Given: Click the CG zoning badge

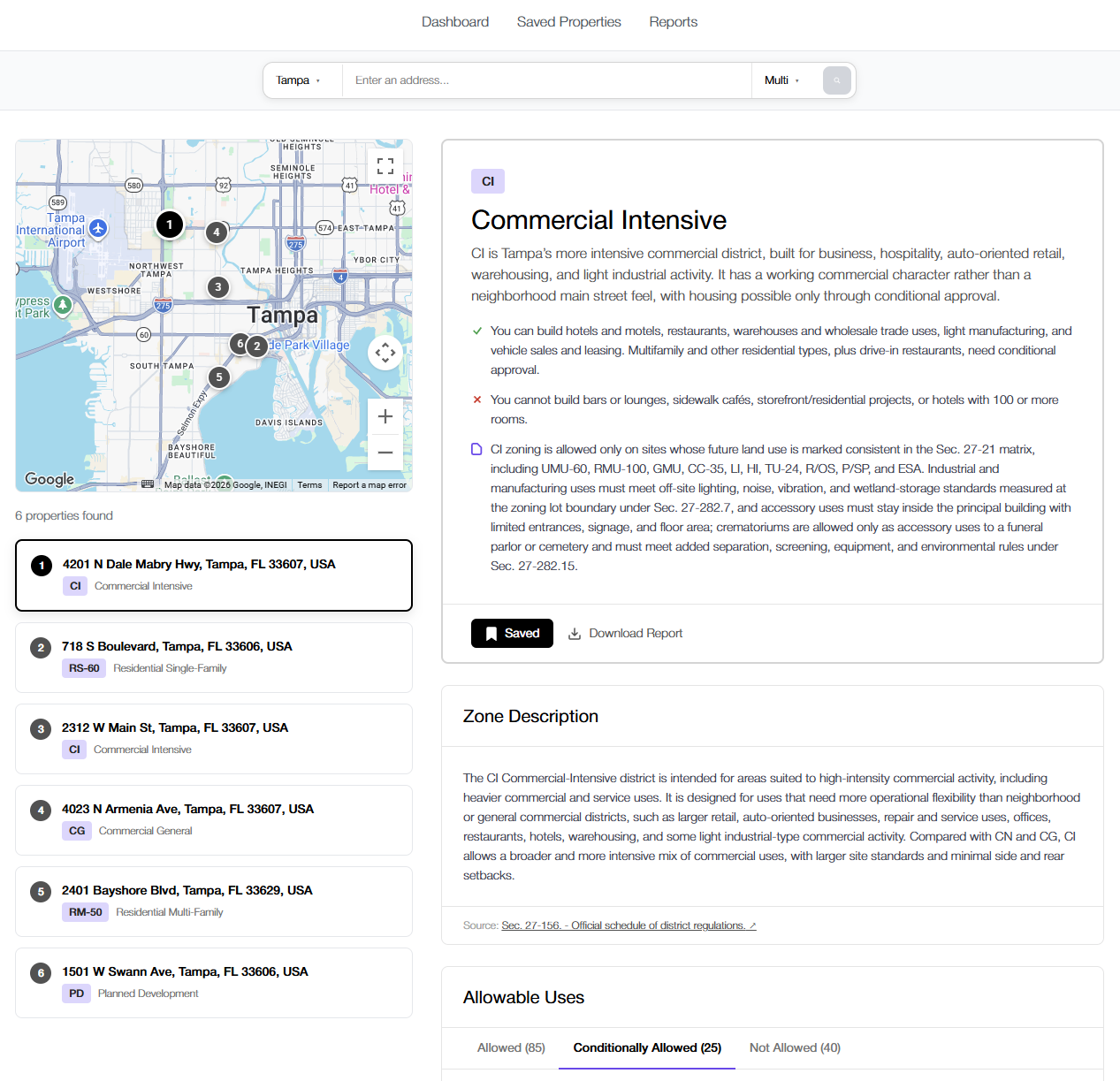Looking at the screenshot, I should tap(77, 831).
